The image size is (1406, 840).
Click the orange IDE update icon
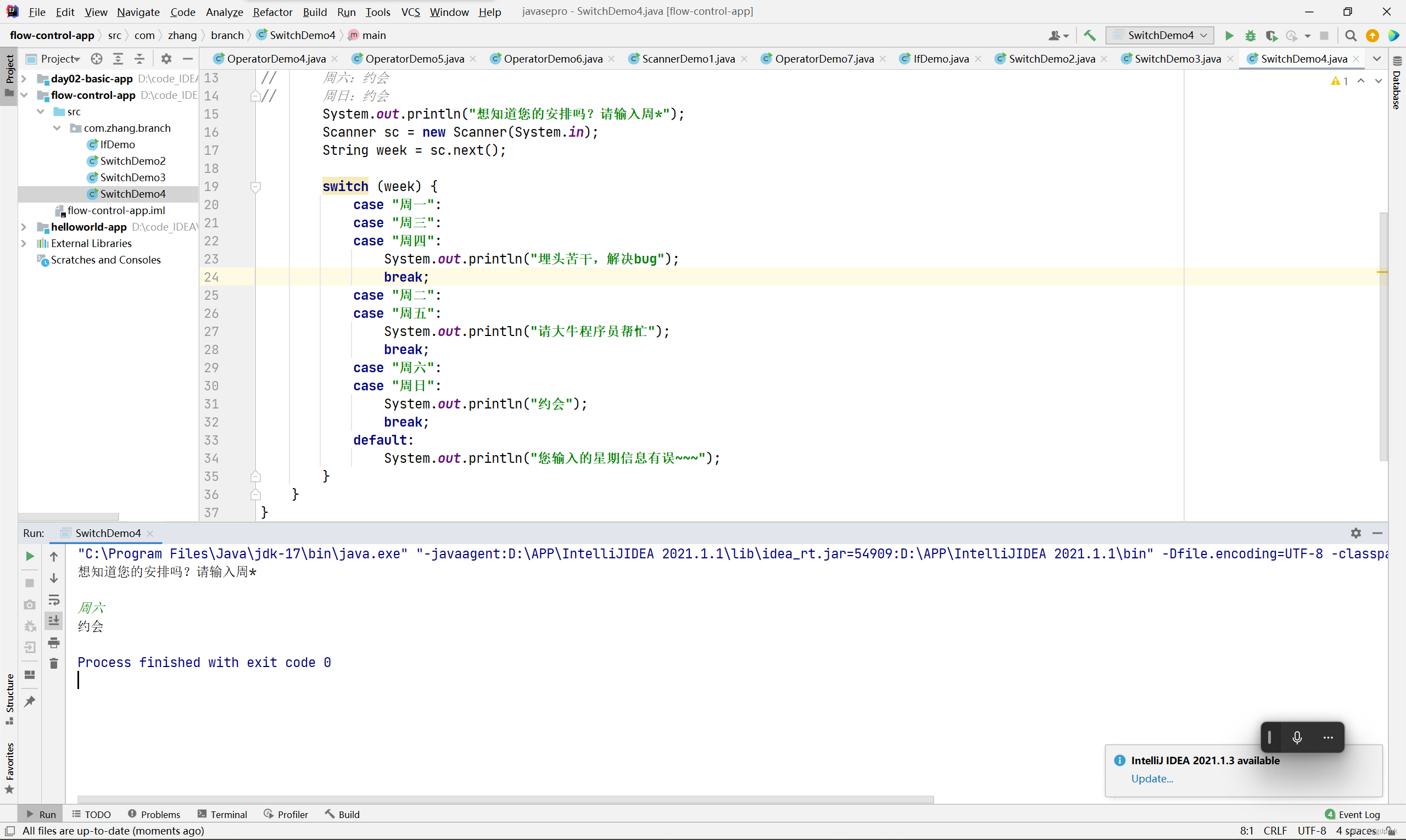(1372, 36)
